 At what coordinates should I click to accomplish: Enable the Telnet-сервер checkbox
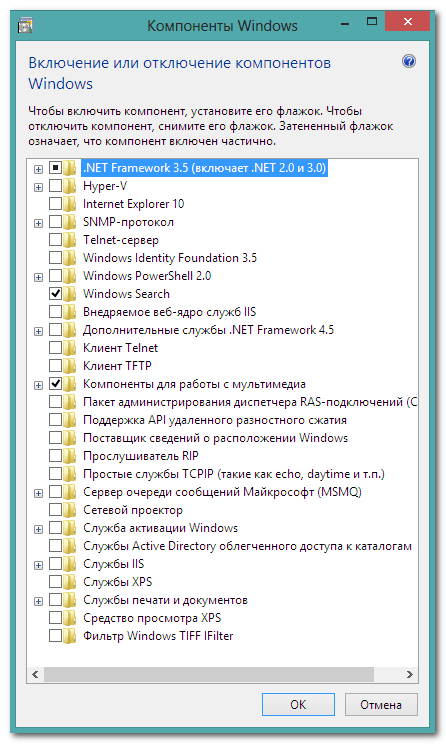(x=56, y=240)
